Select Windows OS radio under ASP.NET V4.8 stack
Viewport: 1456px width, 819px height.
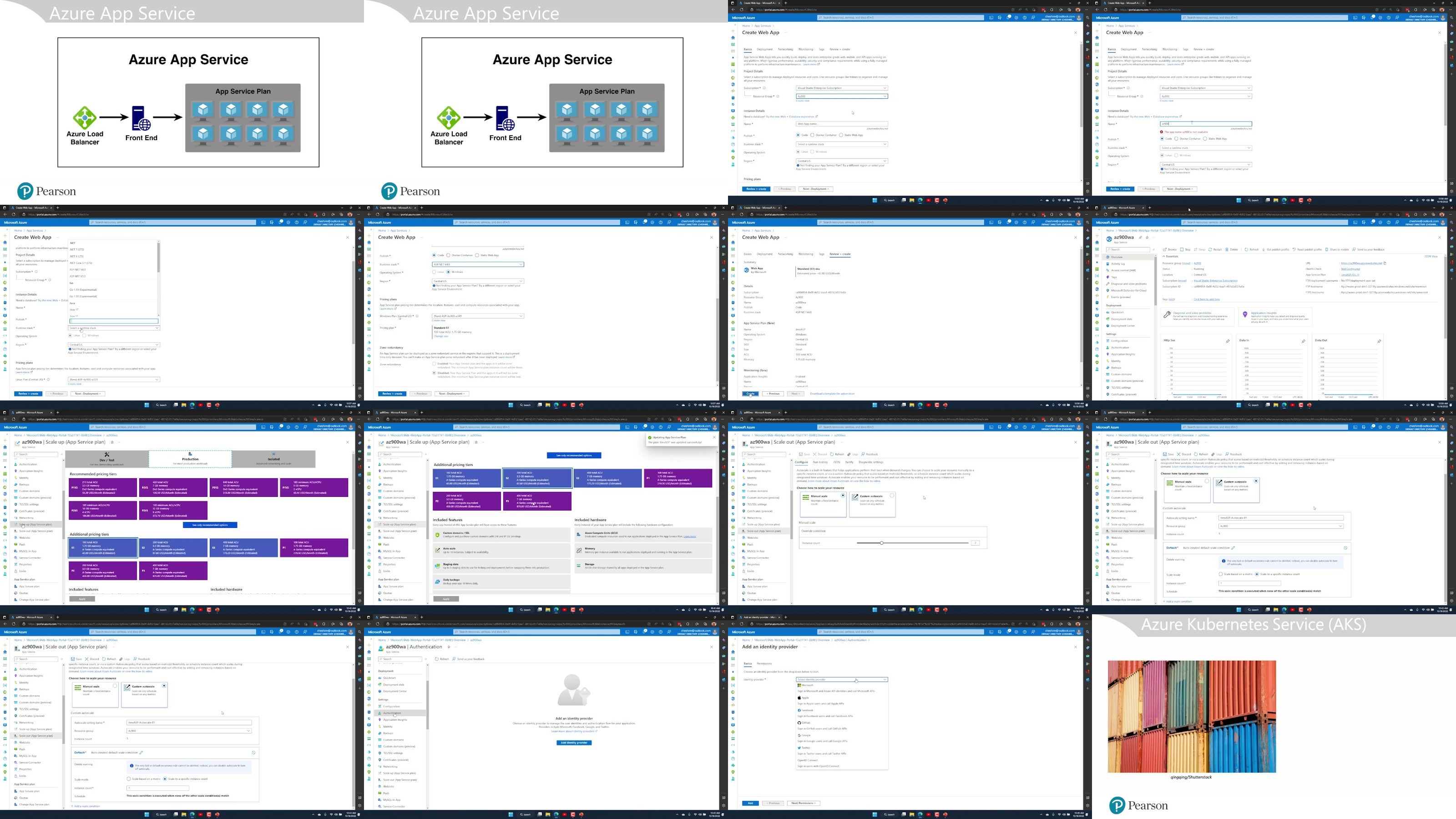click(x=448, y=273)
